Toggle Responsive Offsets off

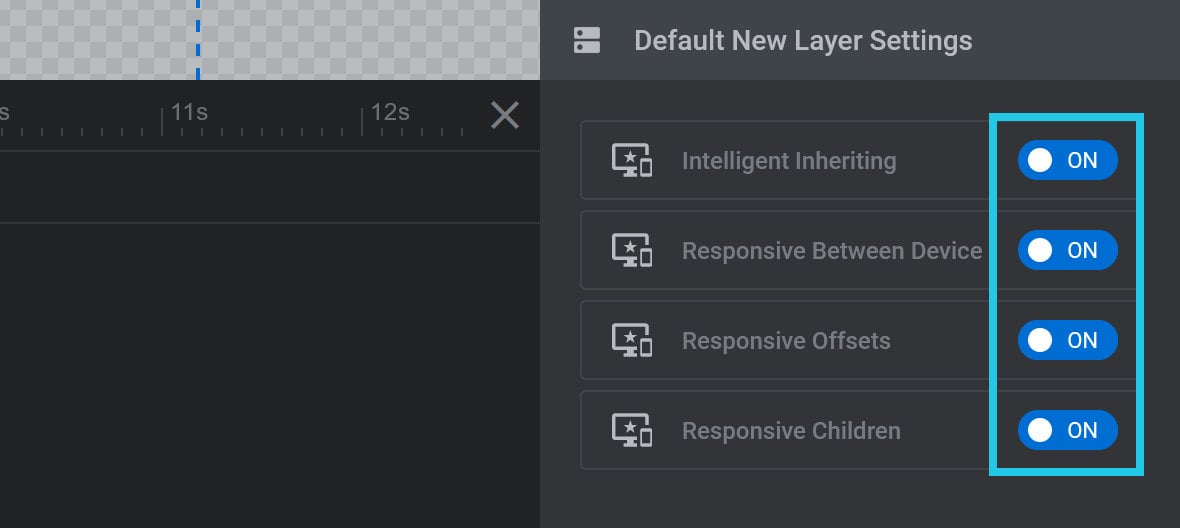pyautogui.click(x=1068, y=340)
